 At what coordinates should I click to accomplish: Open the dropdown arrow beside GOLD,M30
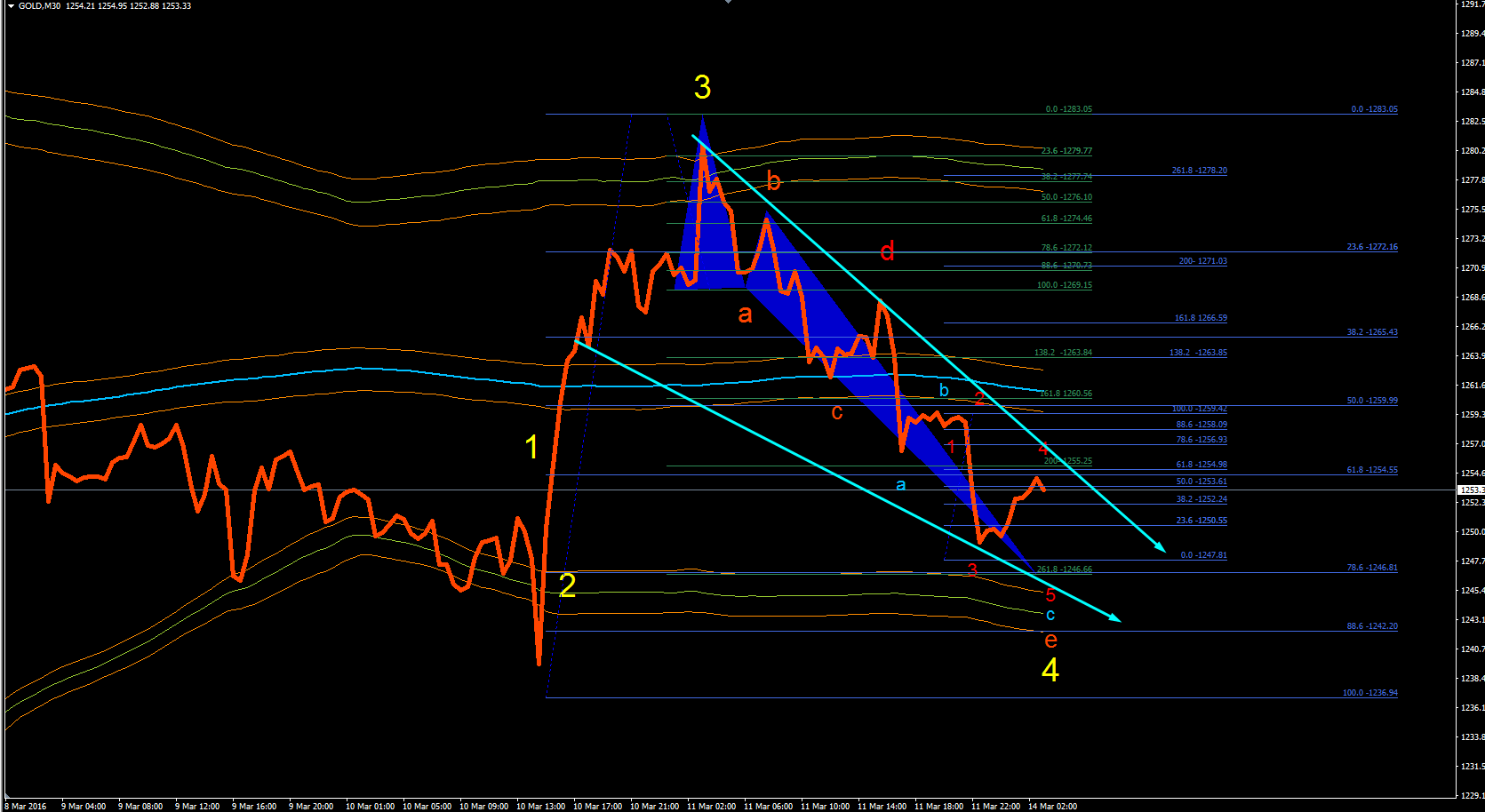click(x=11, y=6)
